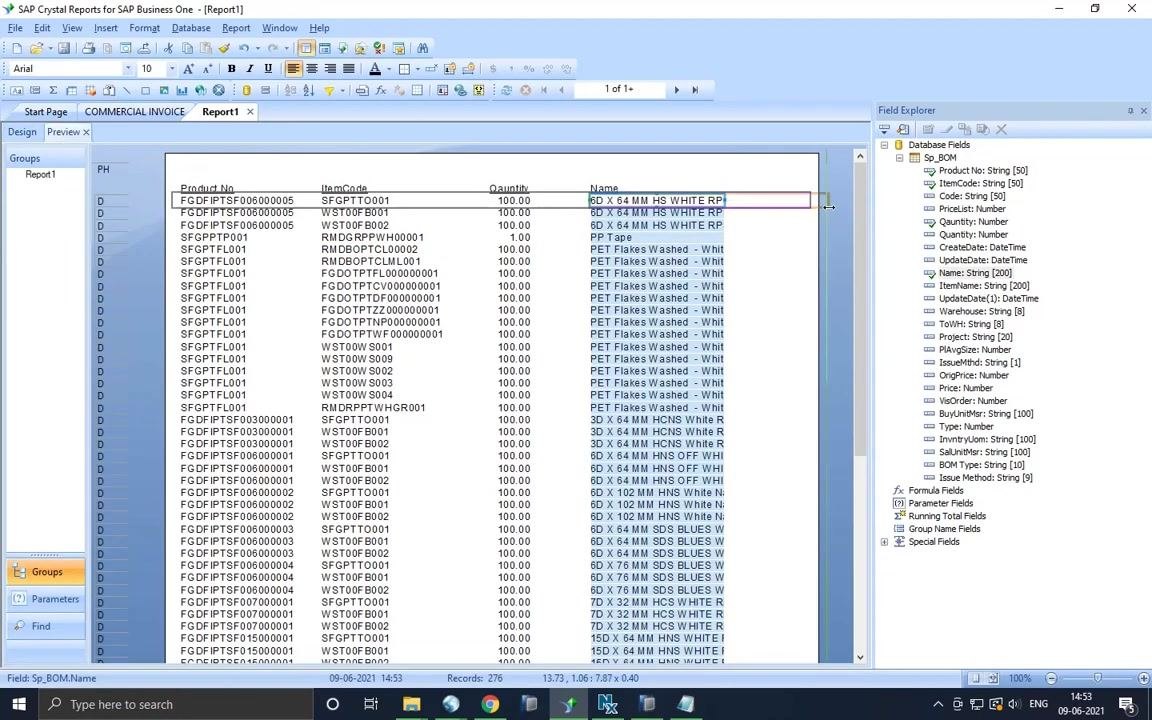This screenshot has width=1152, height=720.
Task: Insert Summary using the Sigma icon
Action: (53, 90)
